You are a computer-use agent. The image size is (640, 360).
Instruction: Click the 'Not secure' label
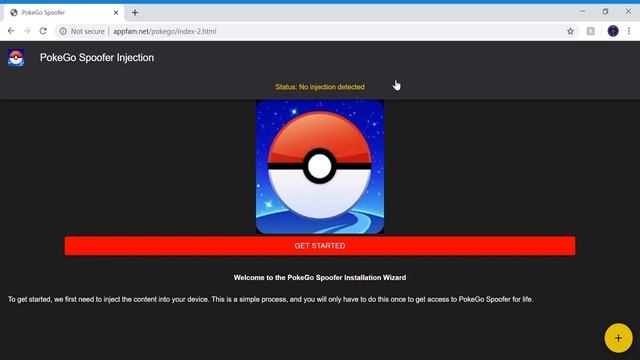87,31
